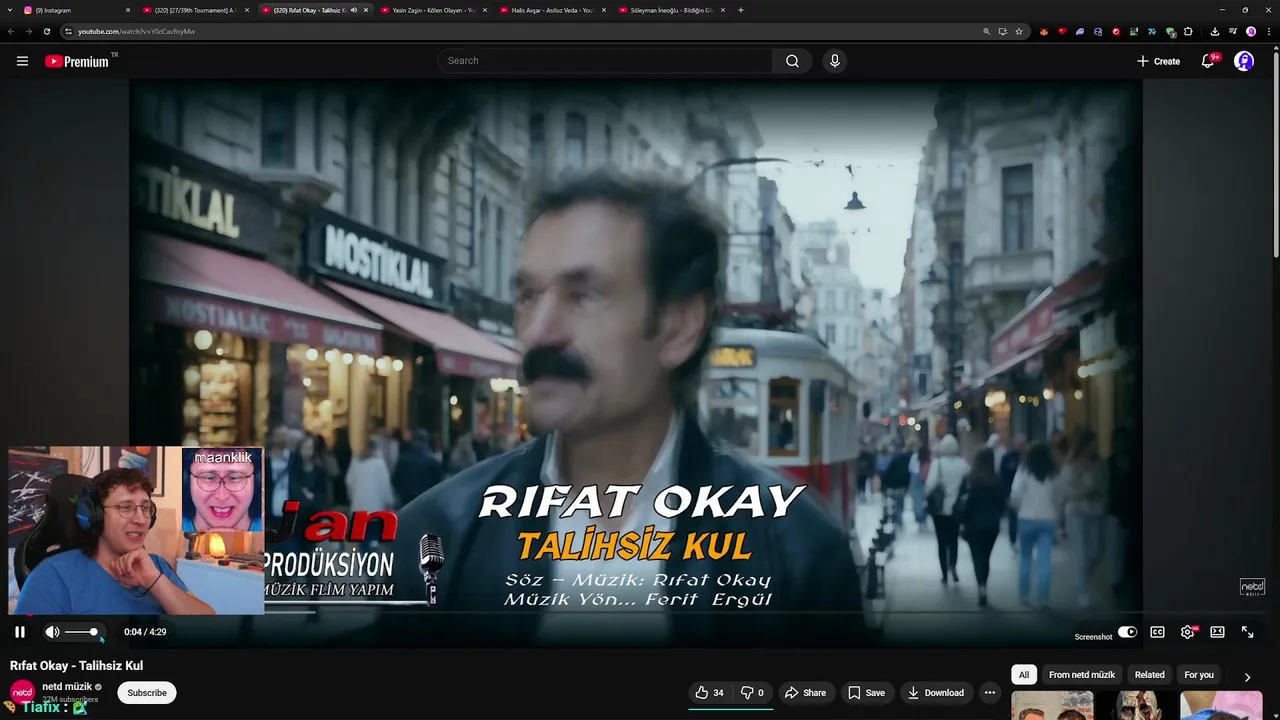The height and width of the screenshot is (720, 1280).
Task: Download the video
Action: (935, 692)
